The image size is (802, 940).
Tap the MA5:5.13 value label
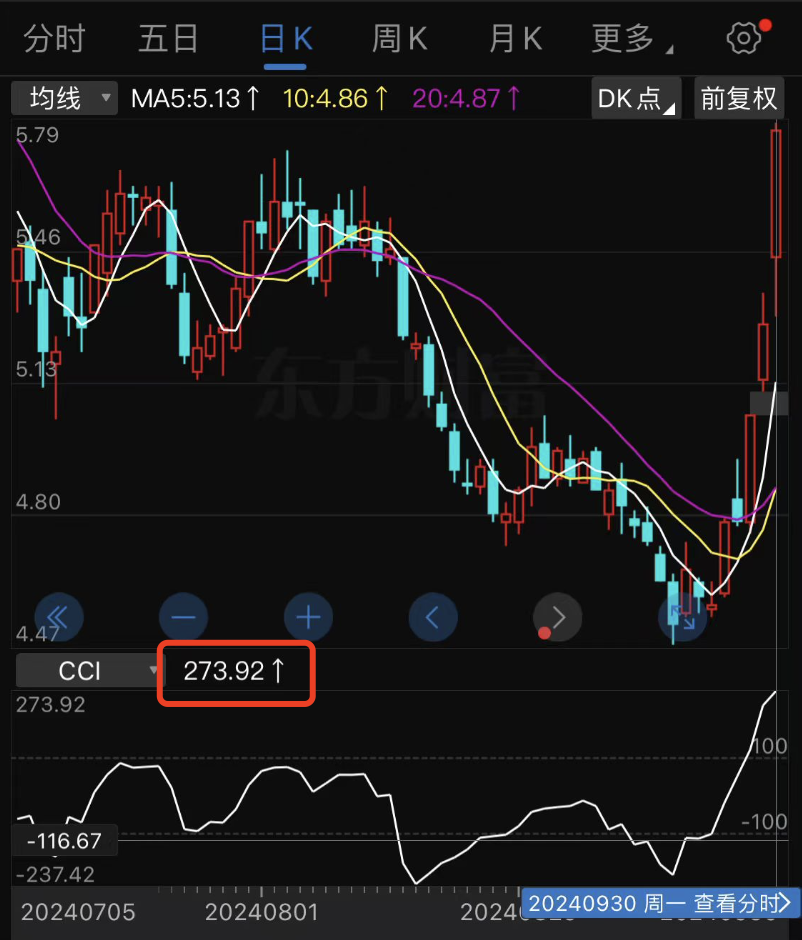[195, 98]
